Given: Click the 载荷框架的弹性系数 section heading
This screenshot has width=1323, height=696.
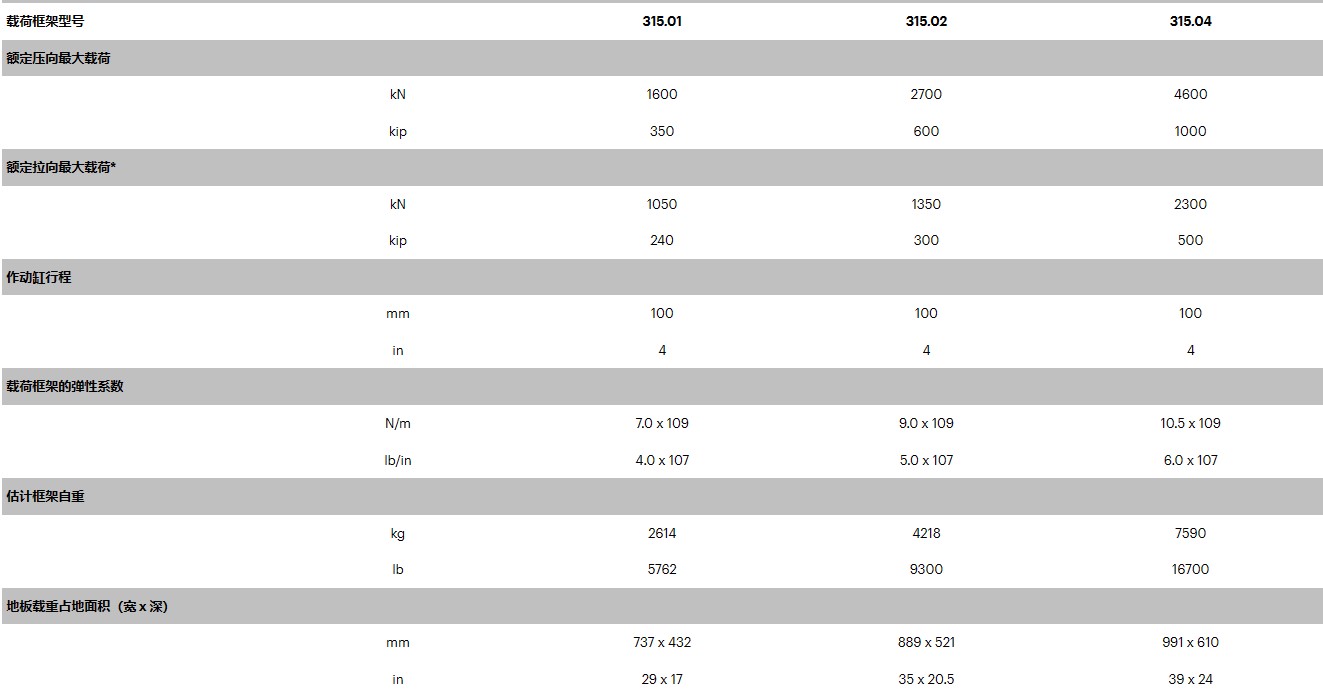Looking at the screenshot, I should [x=65, y=386].
